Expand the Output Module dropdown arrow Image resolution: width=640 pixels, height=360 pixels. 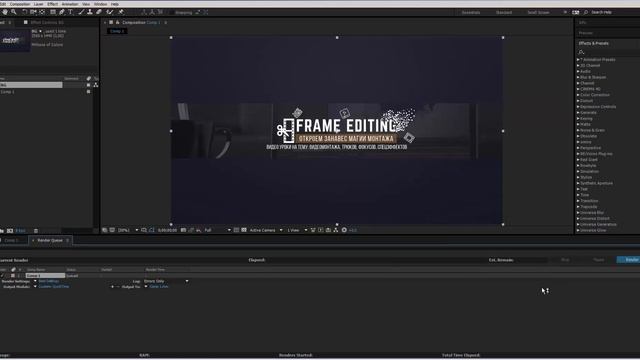coord(35,287)
